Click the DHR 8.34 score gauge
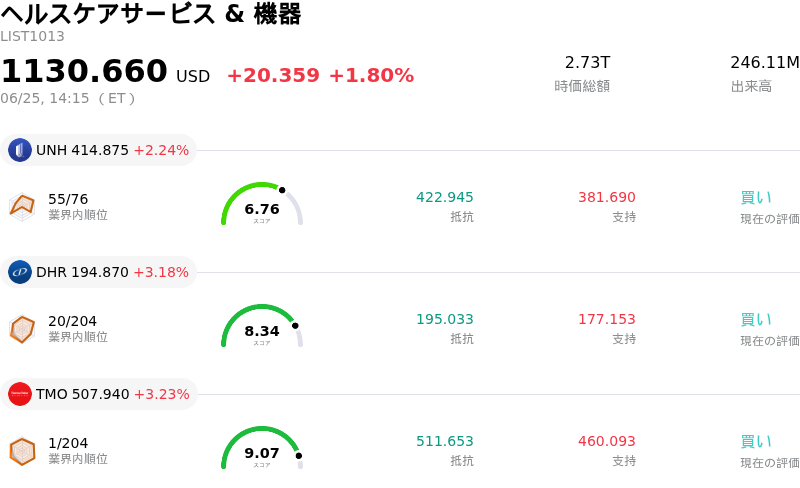Image resolution: width=800 pixels, height=488 pixels. (262, 326)
